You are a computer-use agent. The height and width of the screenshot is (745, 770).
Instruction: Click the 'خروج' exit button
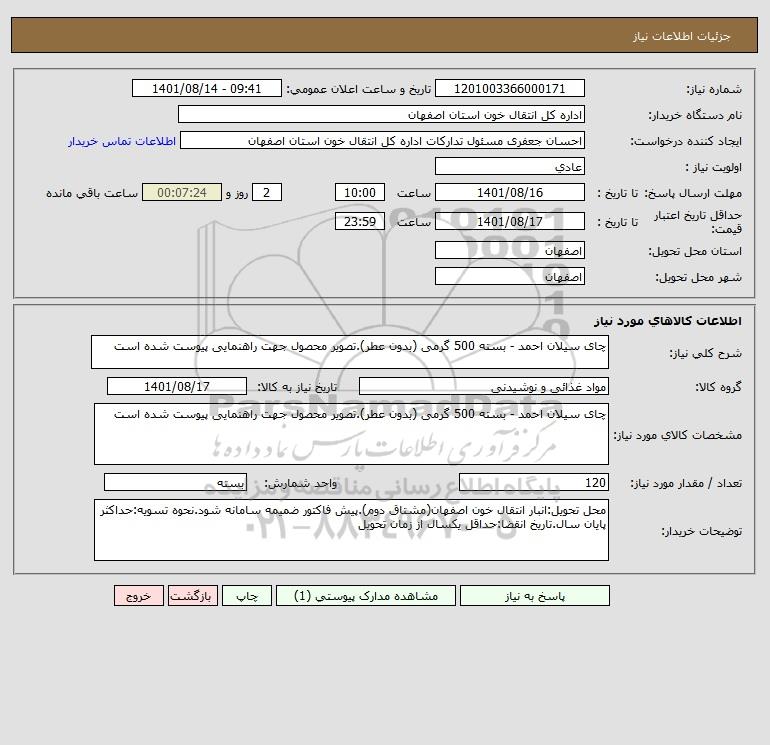click(x=138, y=596)
